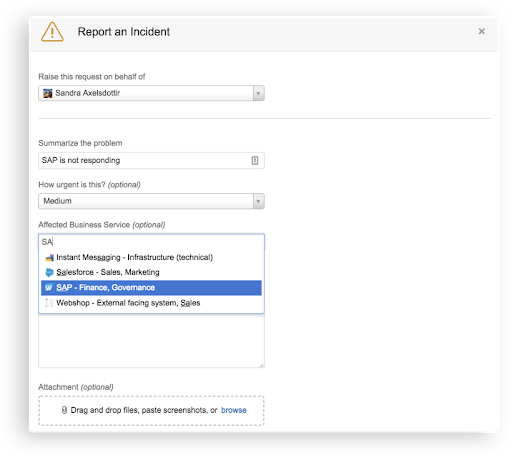Image resolution: width=512 pixels, height=458 pixels.
Task: Close the Report an Incident dialog
Action: 482,31
